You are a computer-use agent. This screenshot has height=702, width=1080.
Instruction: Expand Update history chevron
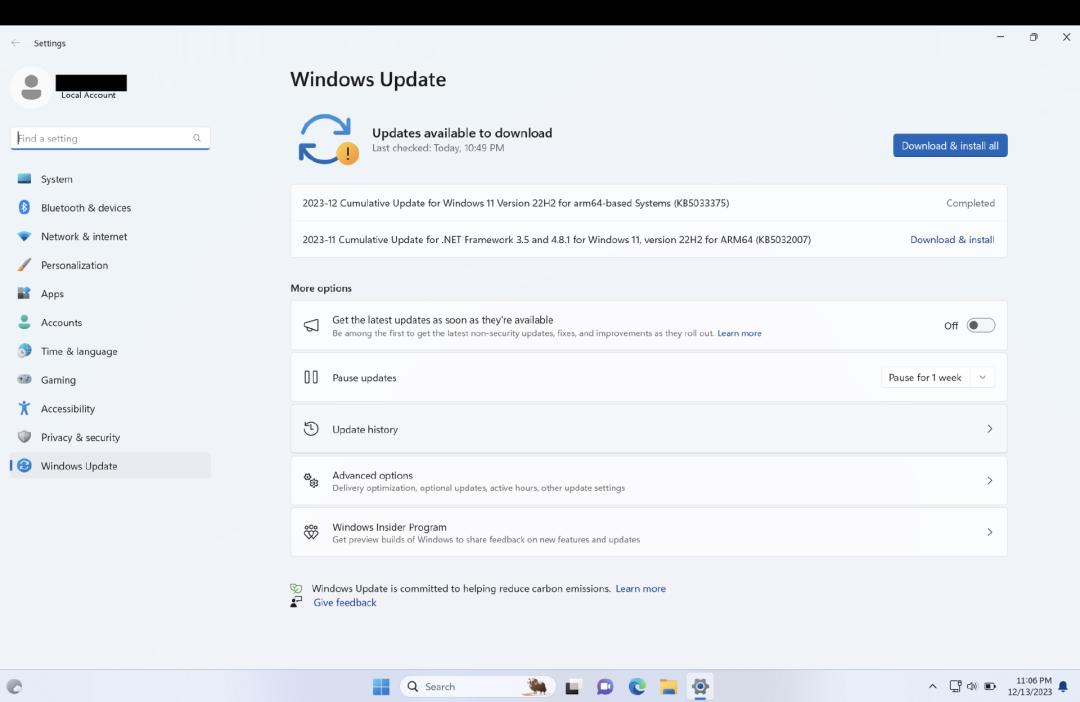pyautogui.click(x=990, y=429)
